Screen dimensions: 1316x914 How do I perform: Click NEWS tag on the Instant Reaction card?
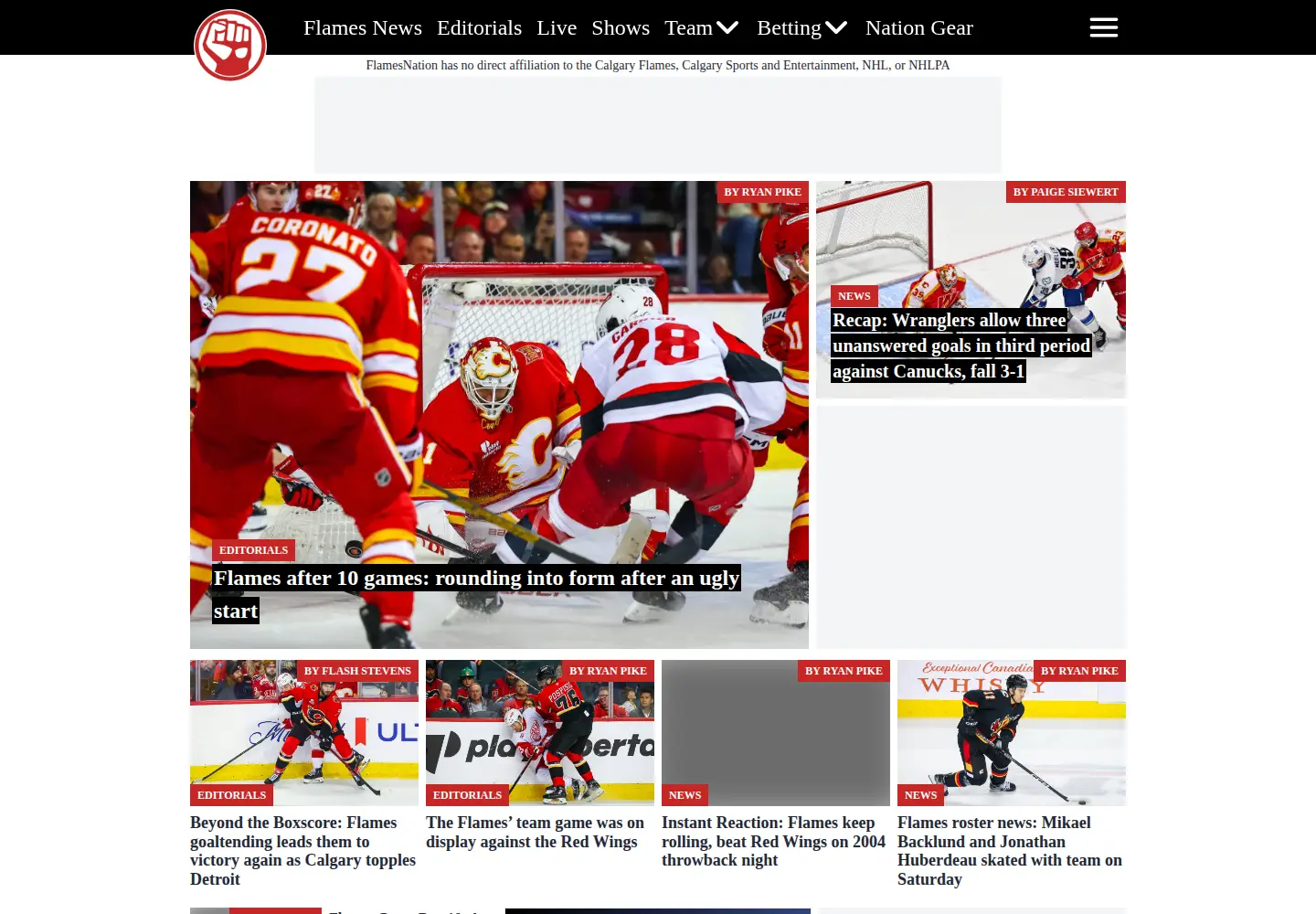pos(685,795)
